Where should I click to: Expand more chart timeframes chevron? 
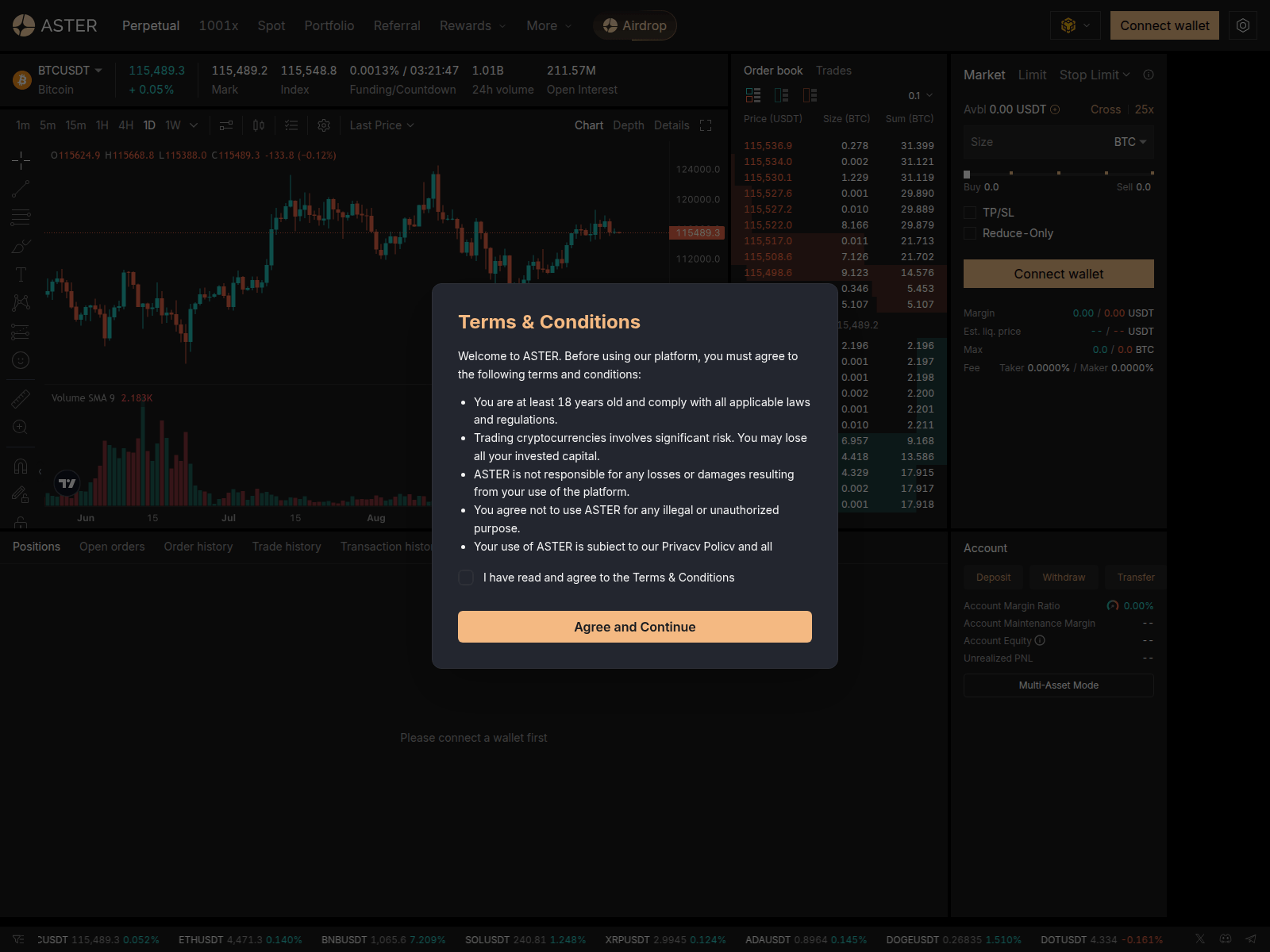(x=194, y=125)
